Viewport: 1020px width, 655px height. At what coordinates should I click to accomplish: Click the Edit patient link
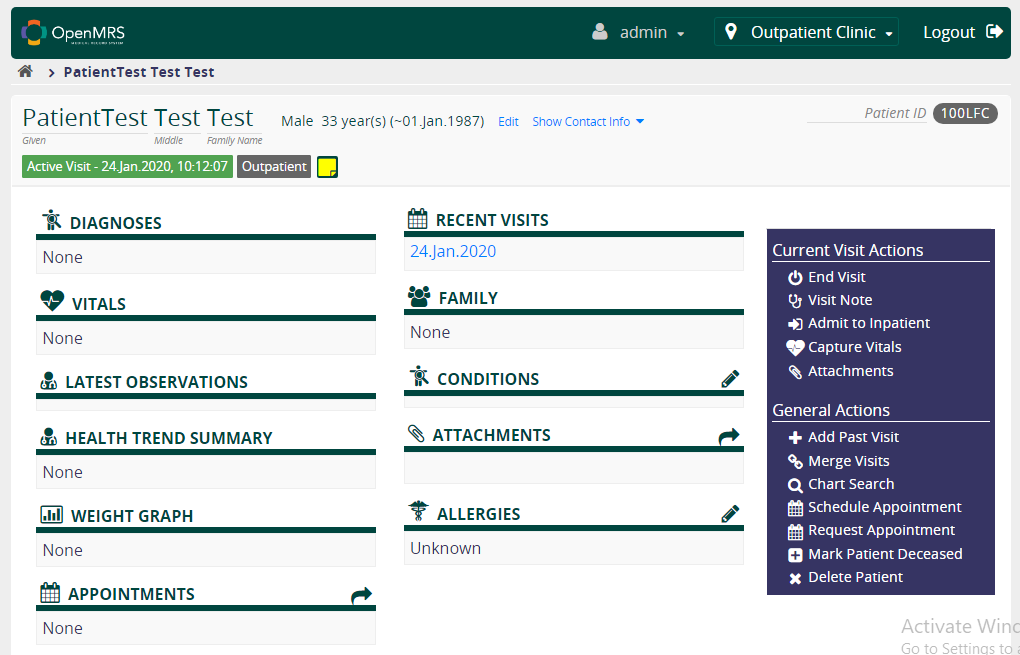click(508, 122)
